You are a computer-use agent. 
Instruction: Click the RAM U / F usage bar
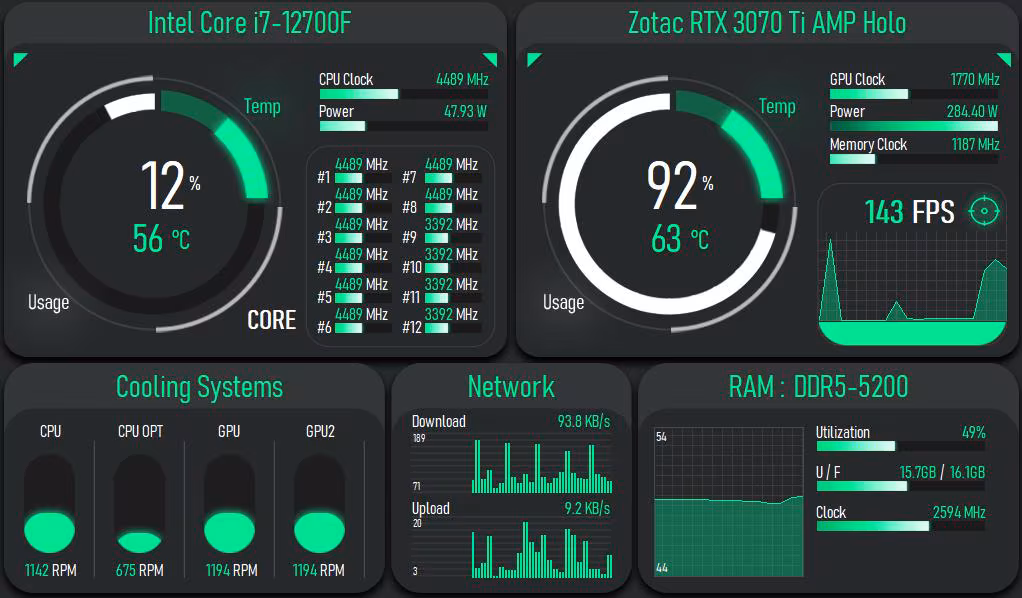pos(901,486)
